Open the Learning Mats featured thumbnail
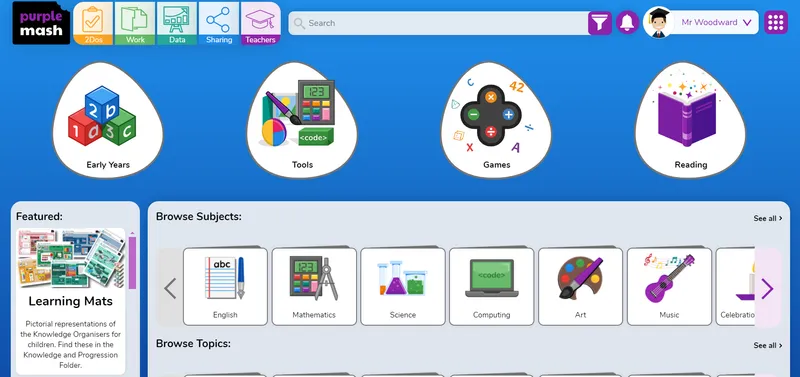 tap(70, 258)
